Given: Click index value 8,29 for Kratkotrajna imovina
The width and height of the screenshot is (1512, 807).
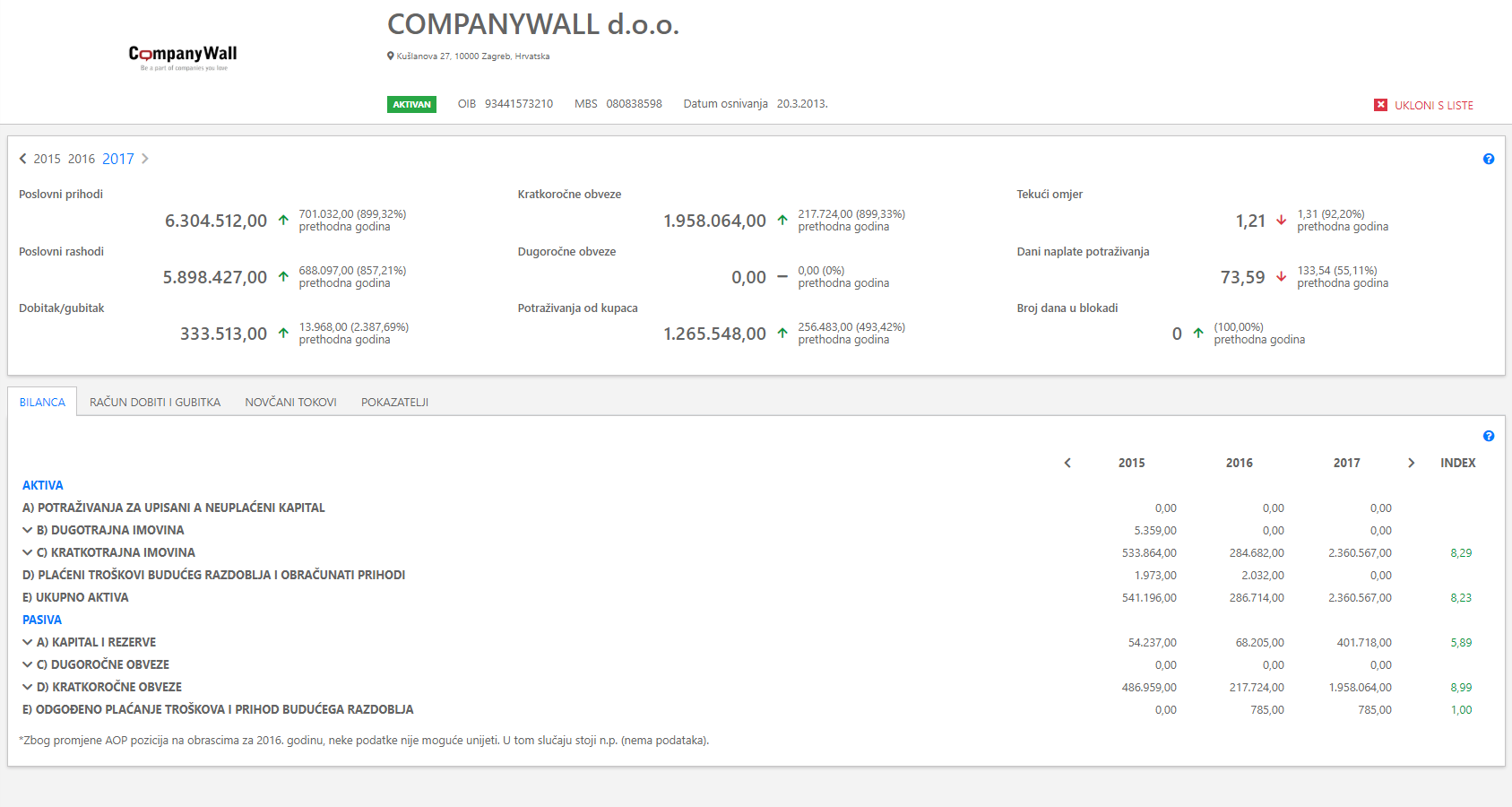Looking at the screenshot, I should (1461, 553).
